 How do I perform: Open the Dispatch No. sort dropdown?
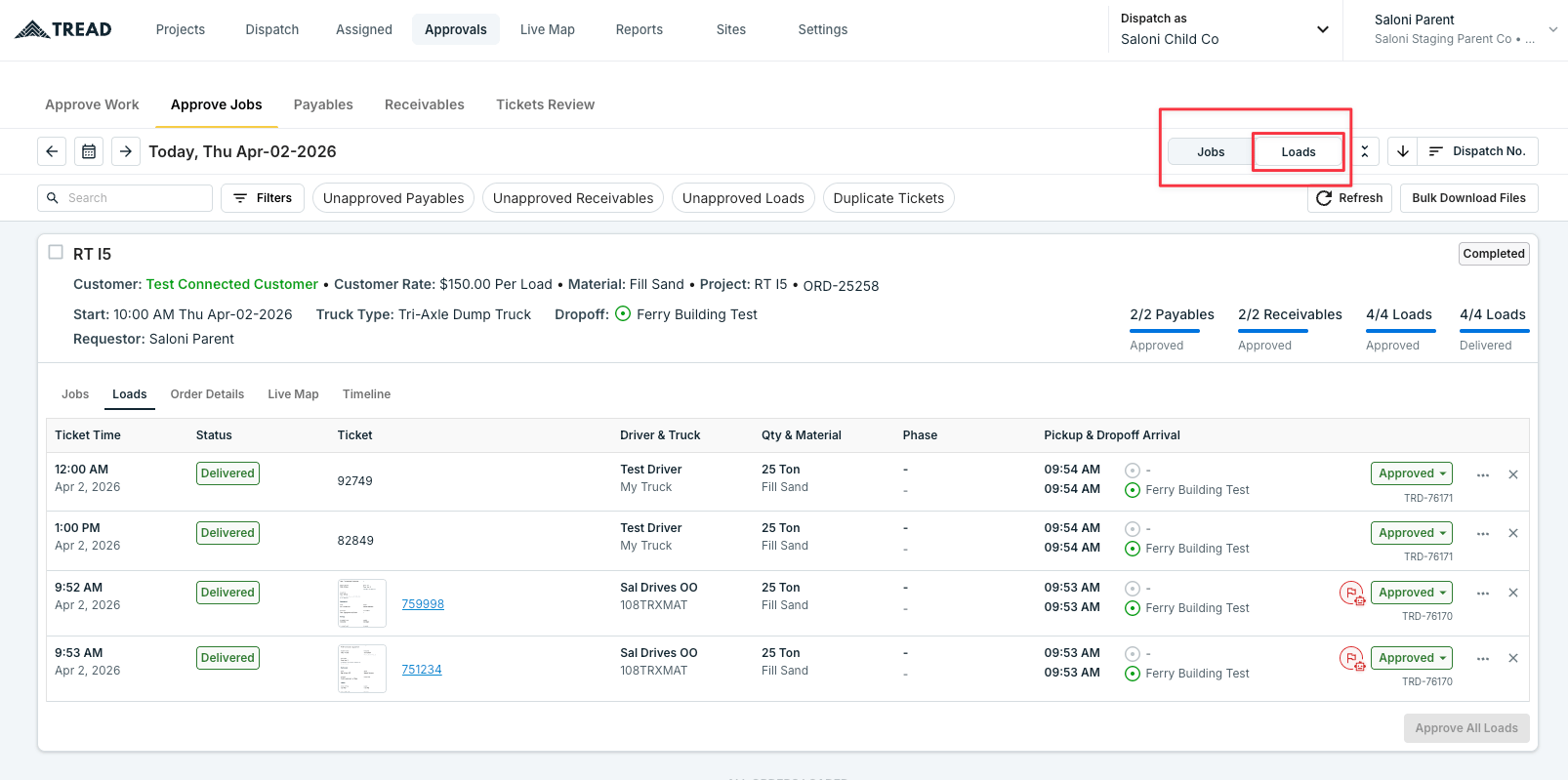click(1478, 151)
